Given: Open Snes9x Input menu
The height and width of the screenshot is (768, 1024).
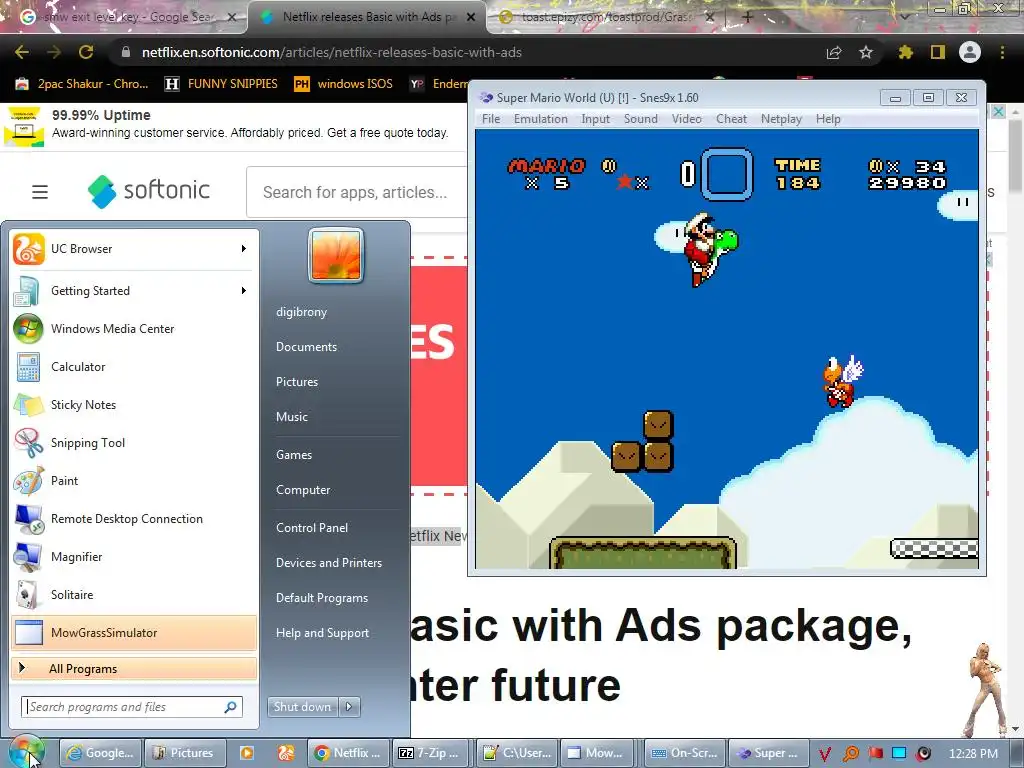Looking at the screenshot, I should (x=596, y=119).
